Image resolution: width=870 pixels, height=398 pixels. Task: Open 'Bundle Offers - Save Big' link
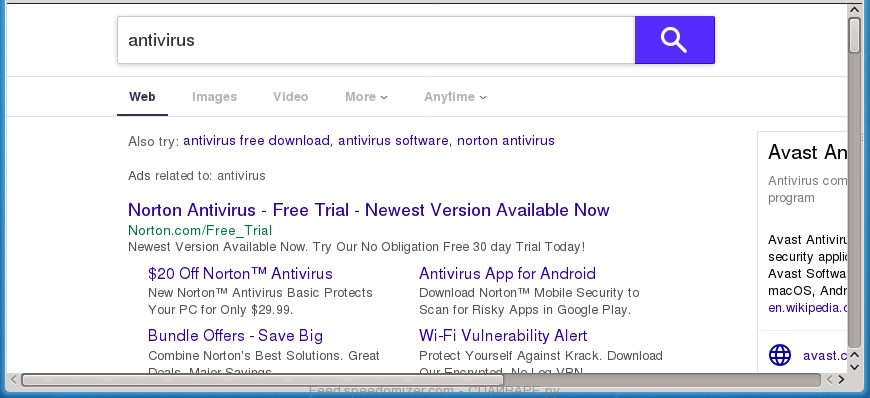[235, 335]
